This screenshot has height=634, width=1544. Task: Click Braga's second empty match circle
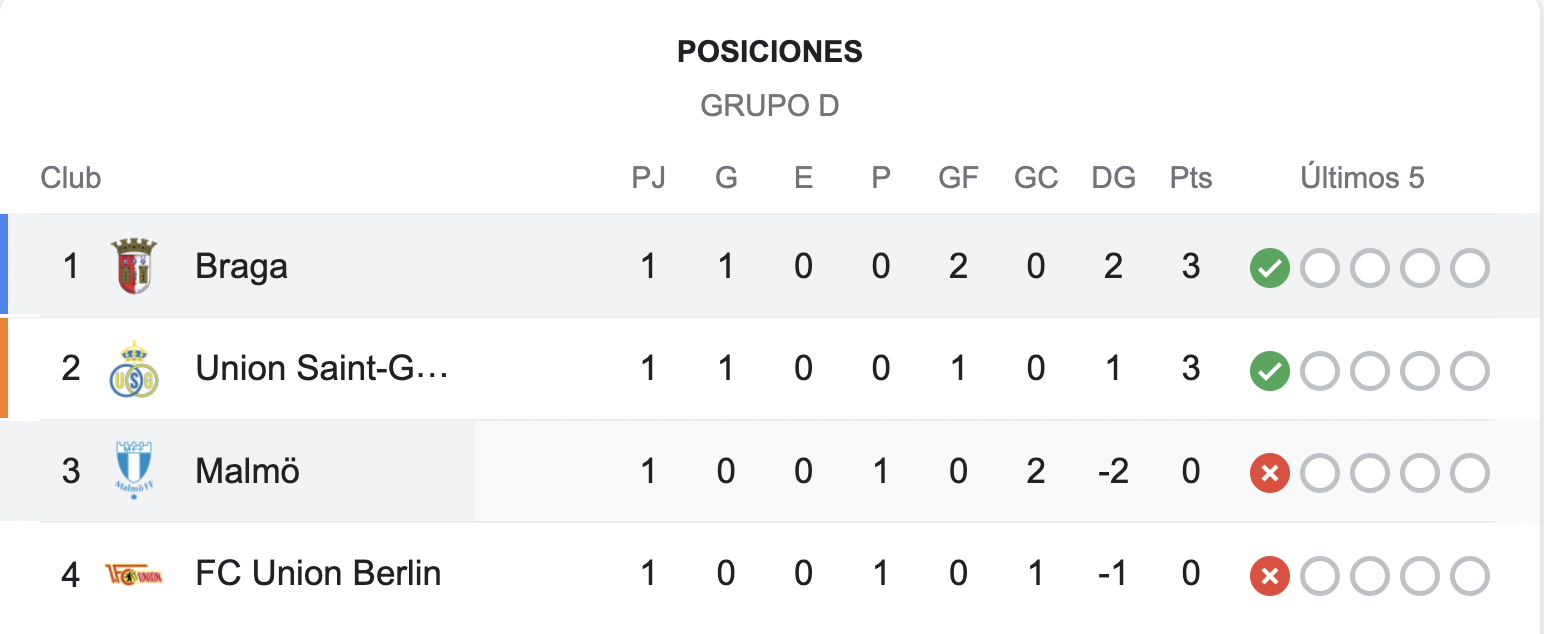[1370, 268]
